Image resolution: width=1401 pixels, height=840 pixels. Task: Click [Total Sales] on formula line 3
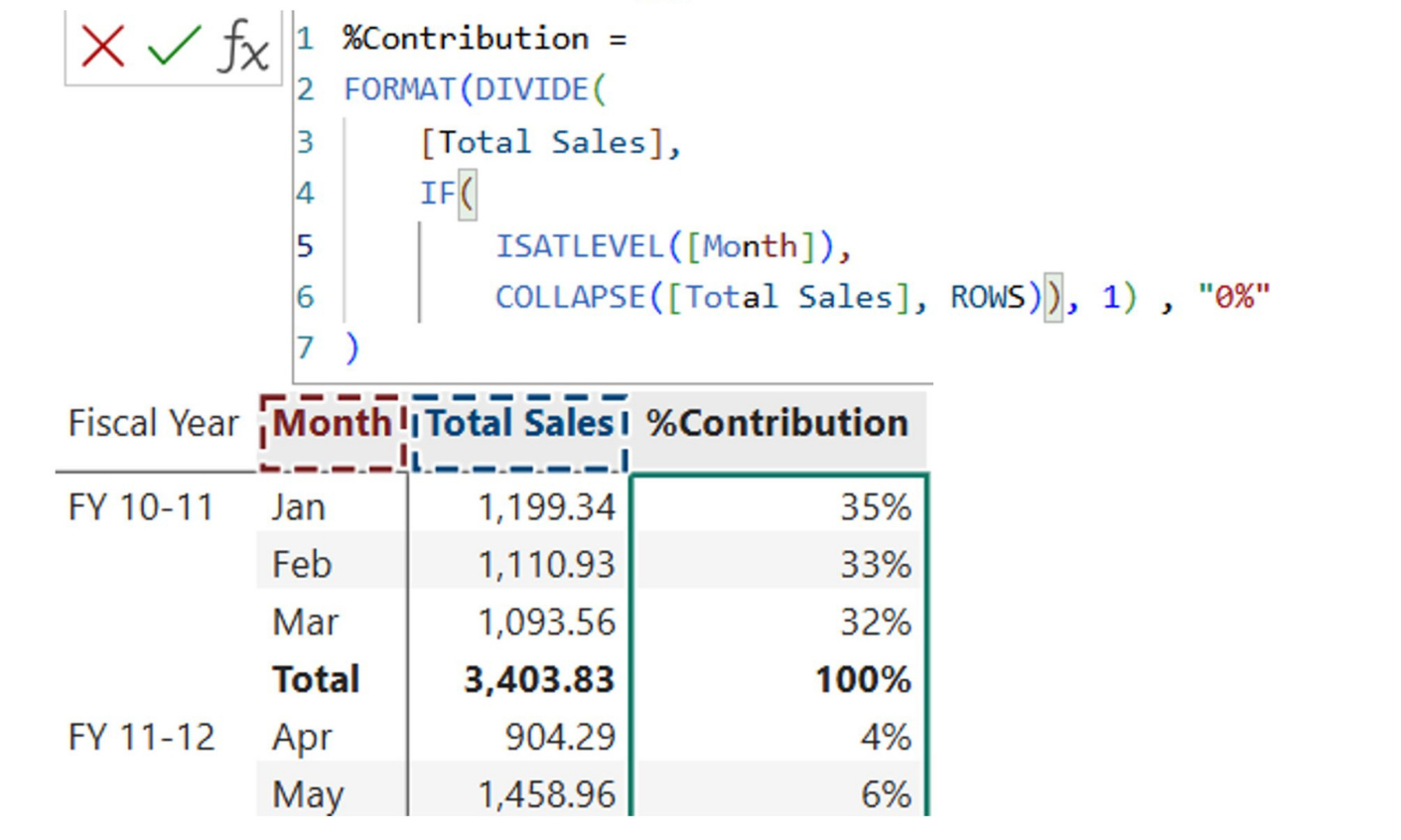pyautogui.click(x=542, y=143)
